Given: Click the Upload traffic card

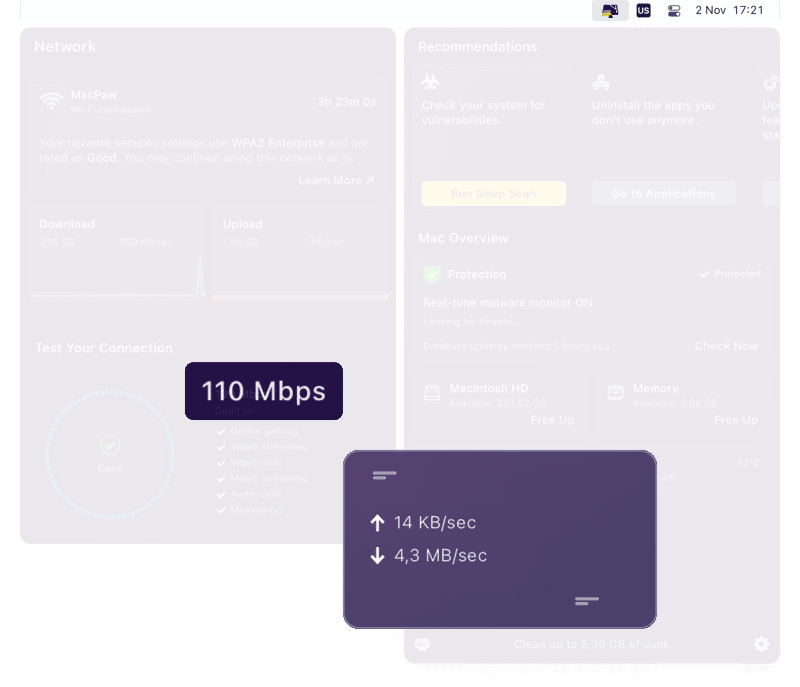Looking at the screenshot, I should tap(300, 252).
